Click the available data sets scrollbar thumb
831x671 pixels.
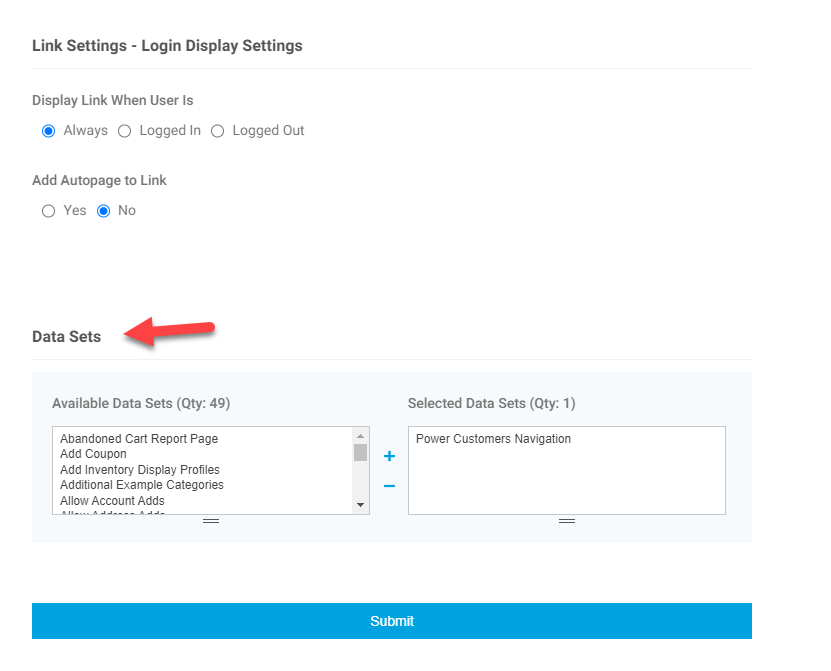tap(360, 453)
